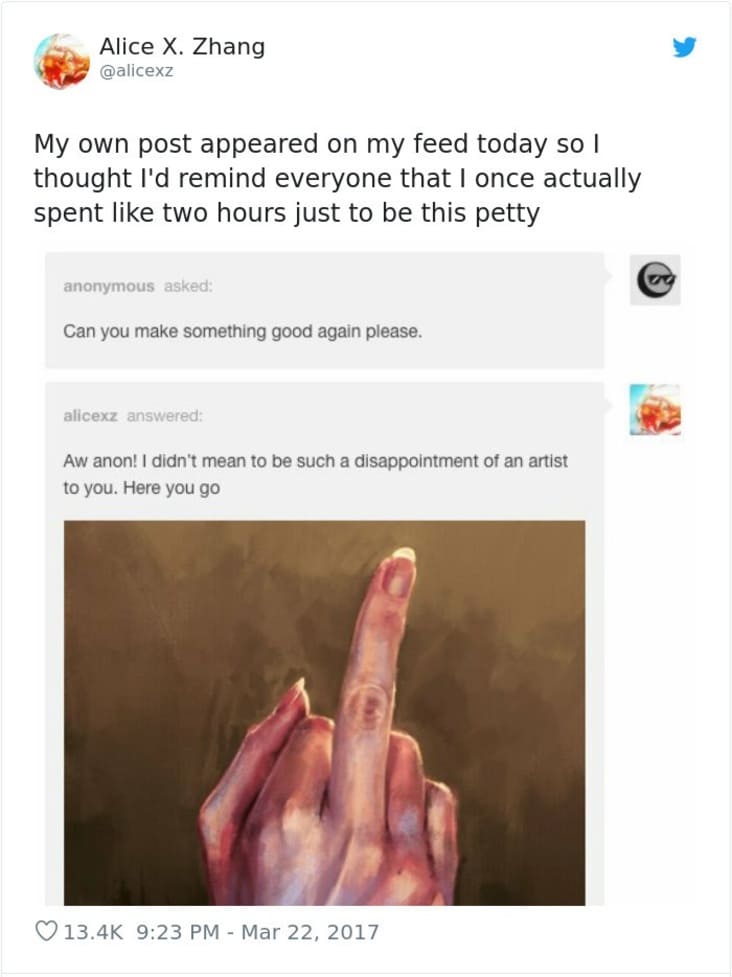Click the 'Can you make something good' question
The width and height of the screenshot is (732, 977).
pos(242,331)
